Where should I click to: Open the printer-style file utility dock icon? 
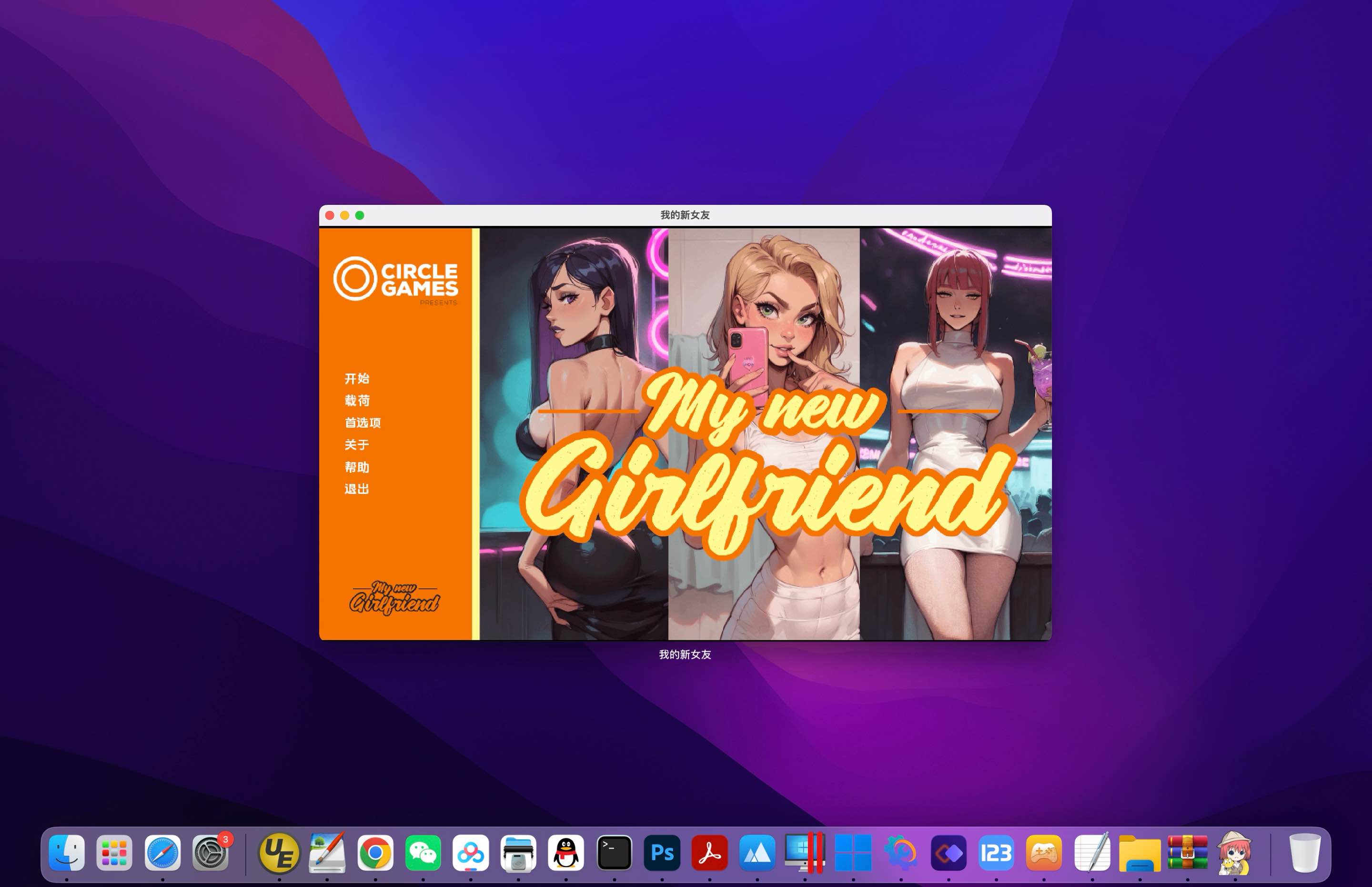pyautogui.click(x=518, y=852)
